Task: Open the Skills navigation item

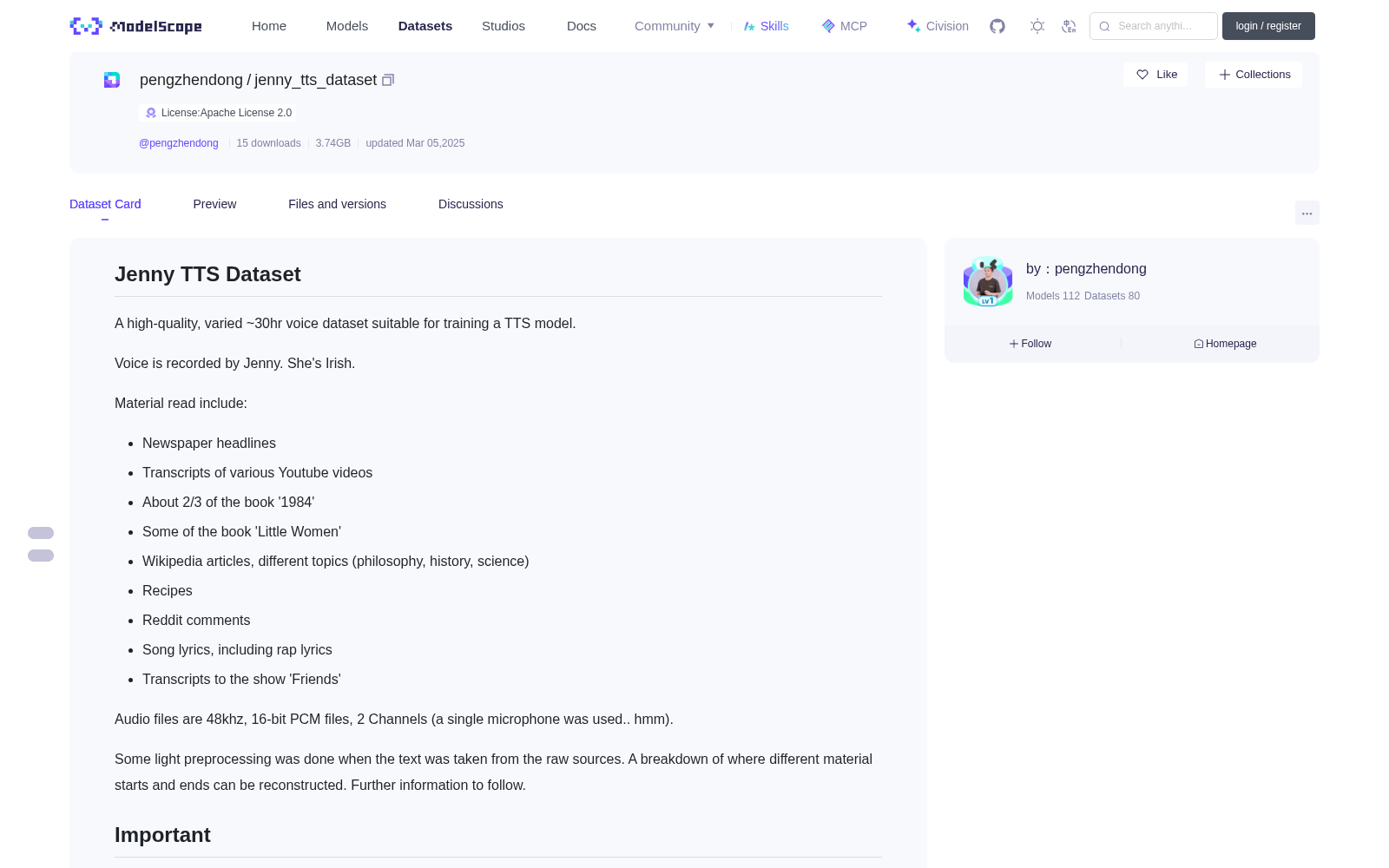Action: tap(766, 26)
